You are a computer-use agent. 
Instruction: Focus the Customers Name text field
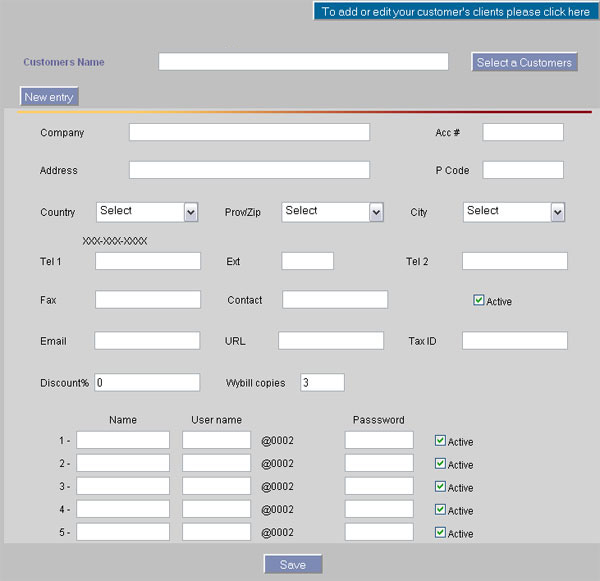pyautogui.click(x=303, y=62)
